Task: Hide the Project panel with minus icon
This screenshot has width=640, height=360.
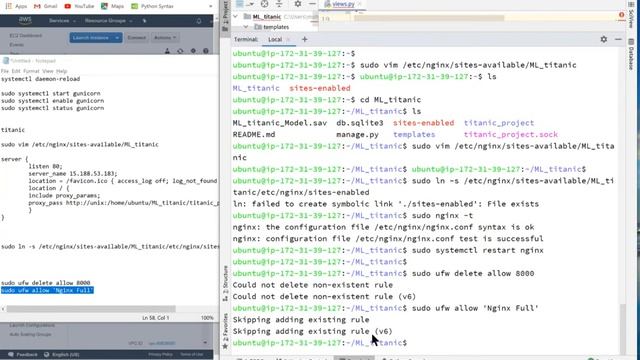Action: (x=312, y=4)
